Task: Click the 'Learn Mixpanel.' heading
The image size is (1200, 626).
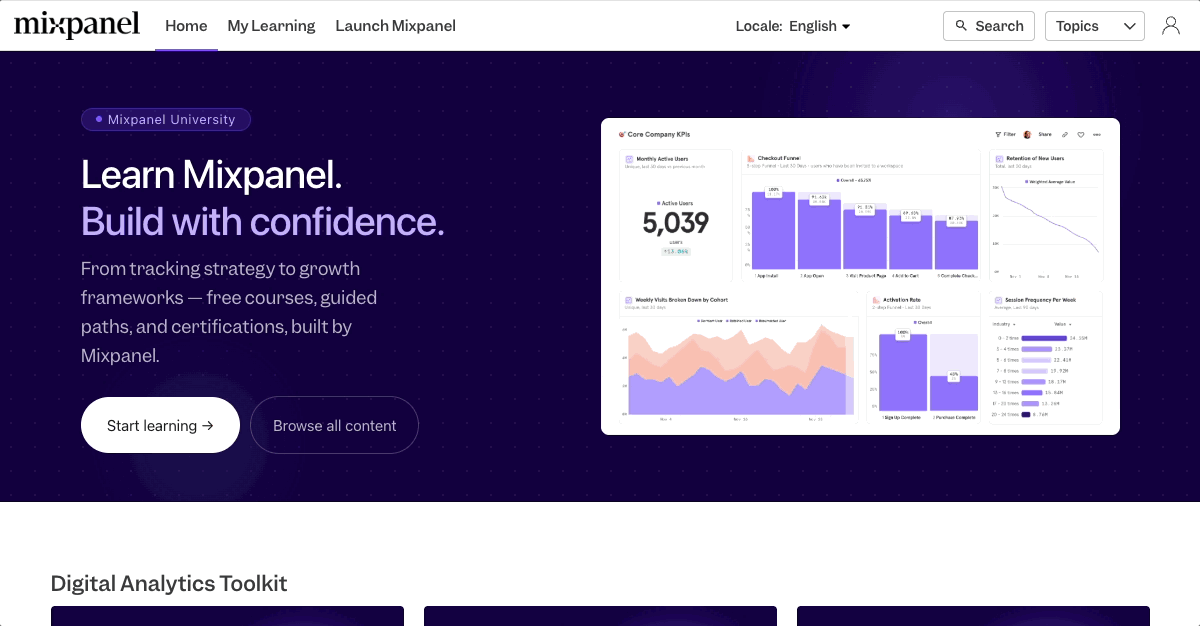Action: [x=211, y=174]
